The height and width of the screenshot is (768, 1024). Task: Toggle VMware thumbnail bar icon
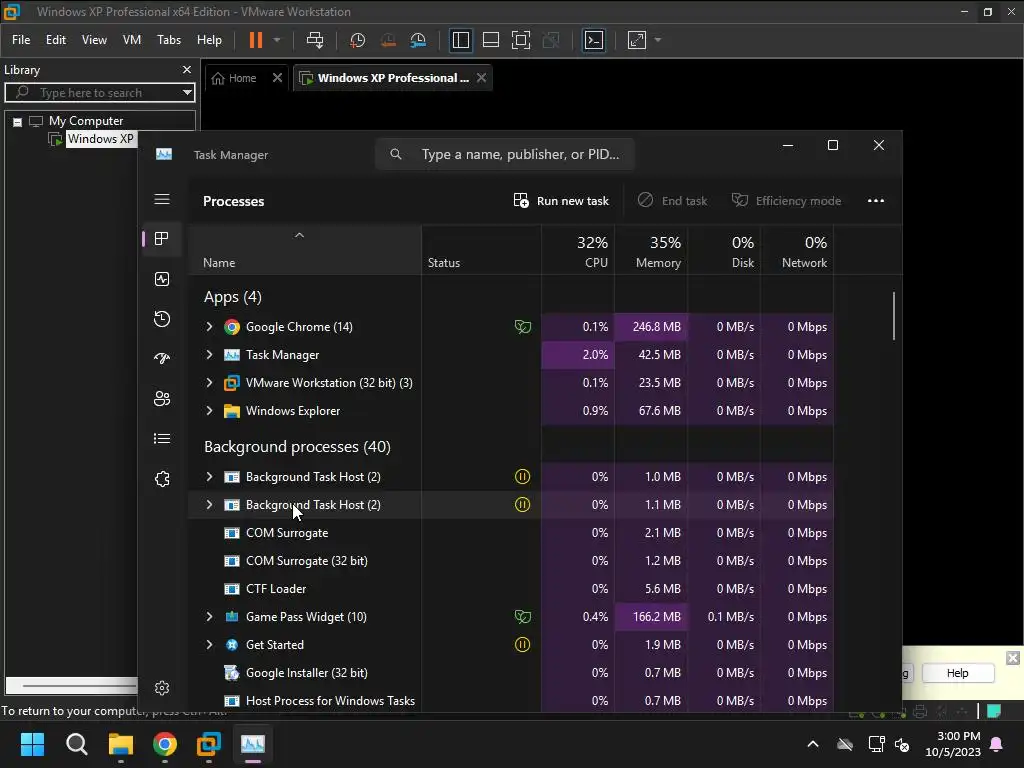click(x=490, y=40)
